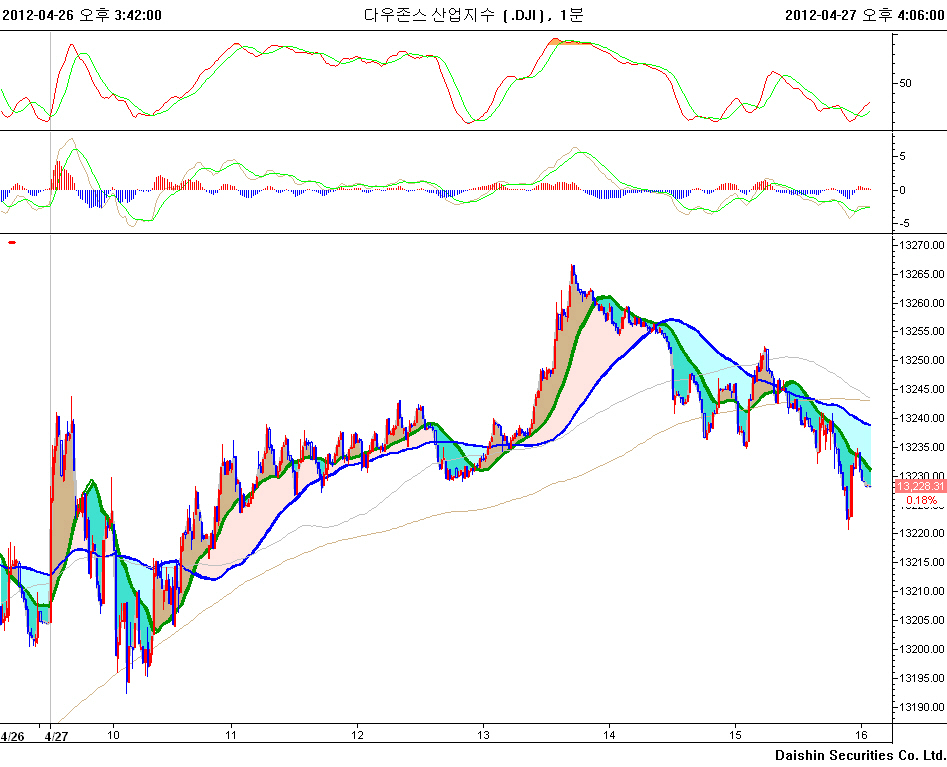Click the 0 level on the MACD axis
Image resolution: width=947 pixels, height=767 pixels.
click(x=903, y=190)
